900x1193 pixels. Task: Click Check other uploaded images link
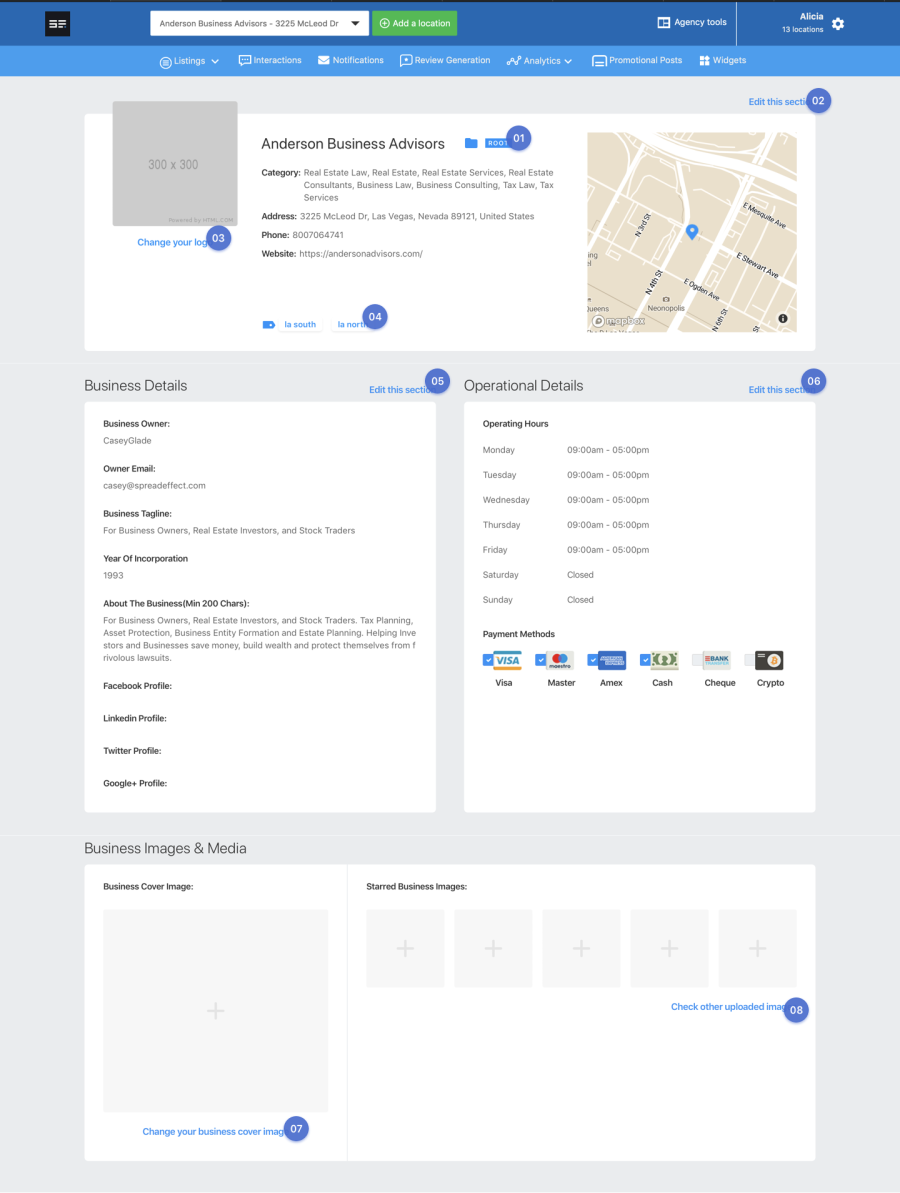click(730, 1007)
